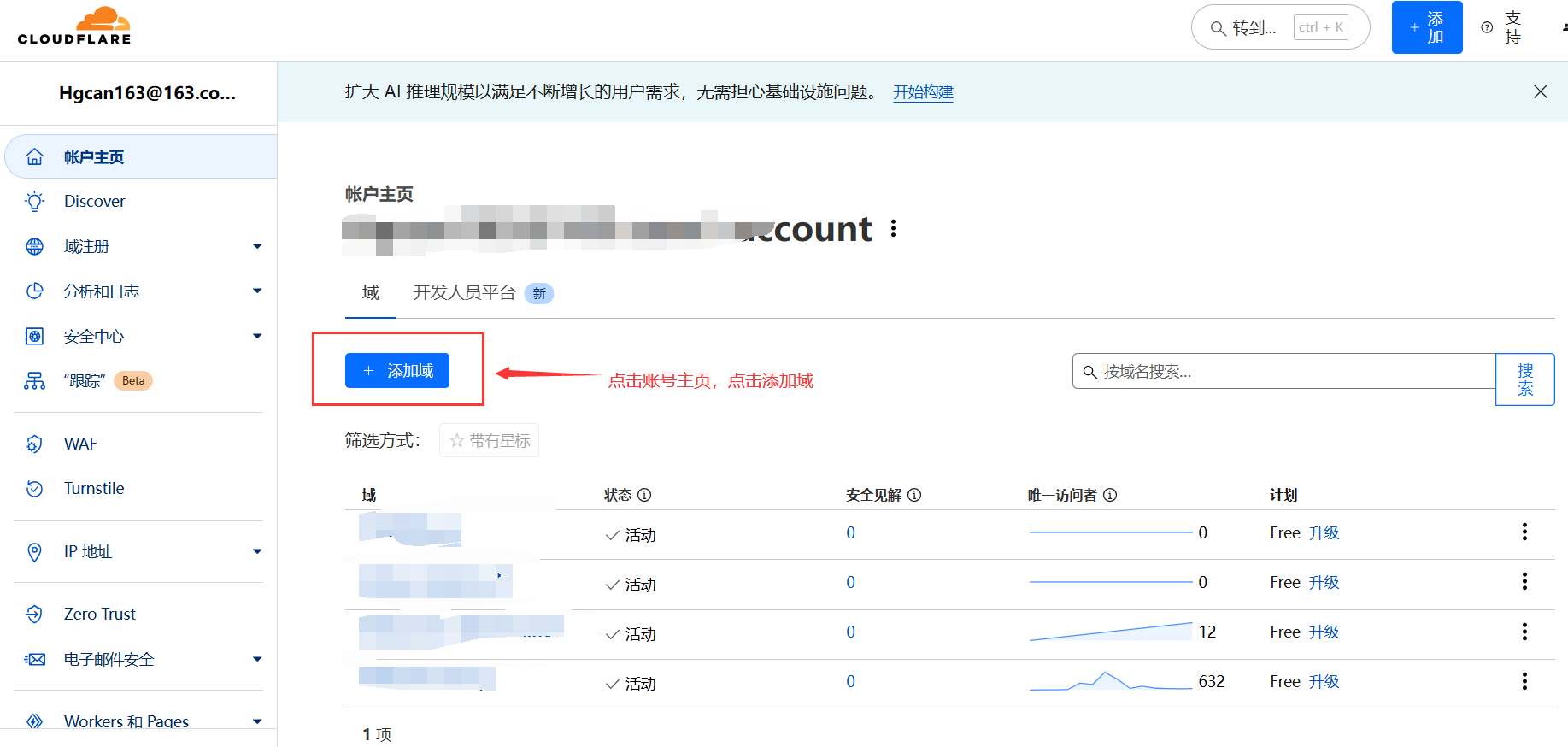The width and height of the screenshot is (1568, 747).
Task: Follow the 开始构建 banner link
Action: (923, 92)
